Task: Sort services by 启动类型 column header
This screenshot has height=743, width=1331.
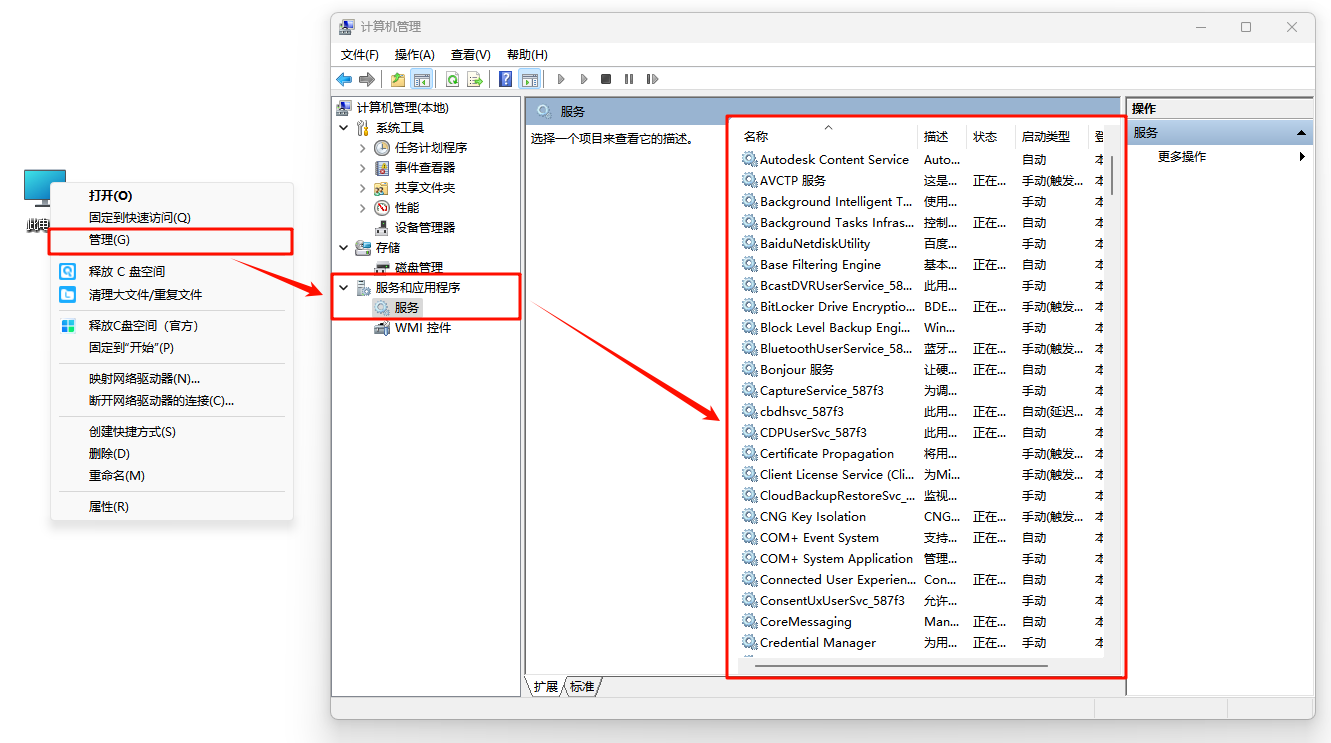Action: tap(1045, 137)
